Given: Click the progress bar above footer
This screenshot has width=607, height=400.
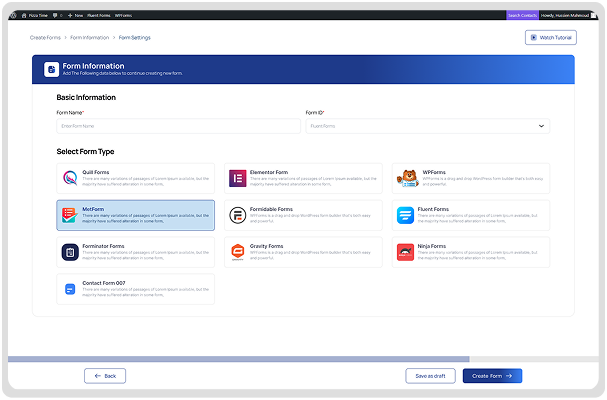Looking at the screenshot, I should tap(303, 359).
